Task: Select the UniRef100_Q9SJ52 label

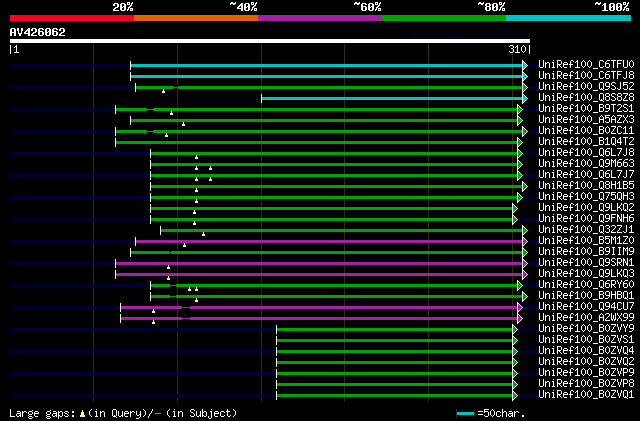Action: pyautogui.click(x=586, y=87)
